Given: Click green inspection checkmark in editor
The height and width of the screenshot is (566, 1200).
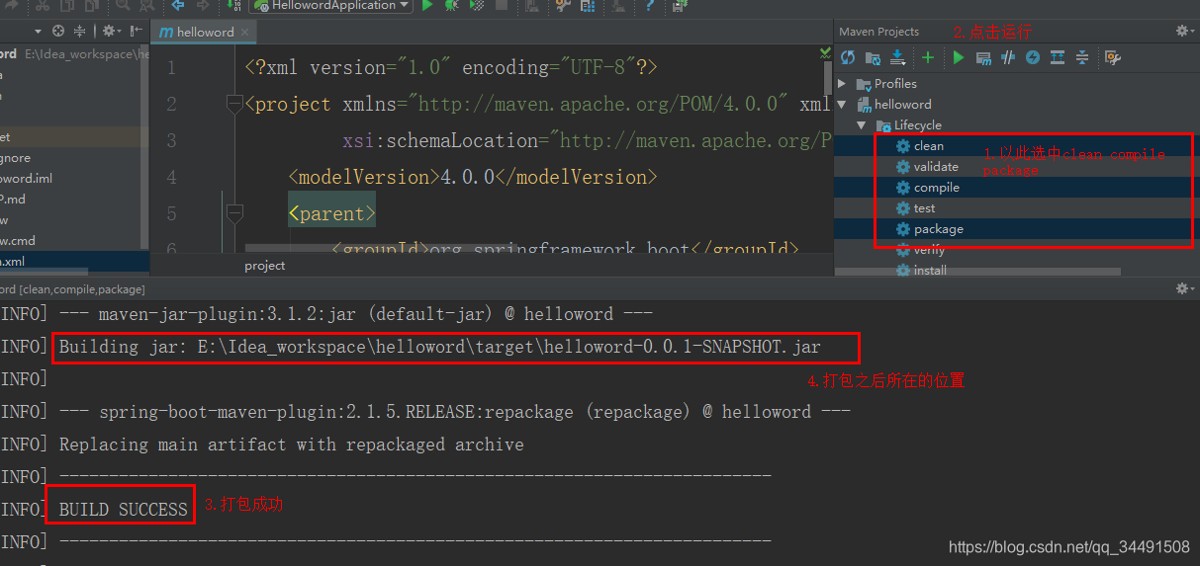Looking at the screenshot, I should point(825,52).
